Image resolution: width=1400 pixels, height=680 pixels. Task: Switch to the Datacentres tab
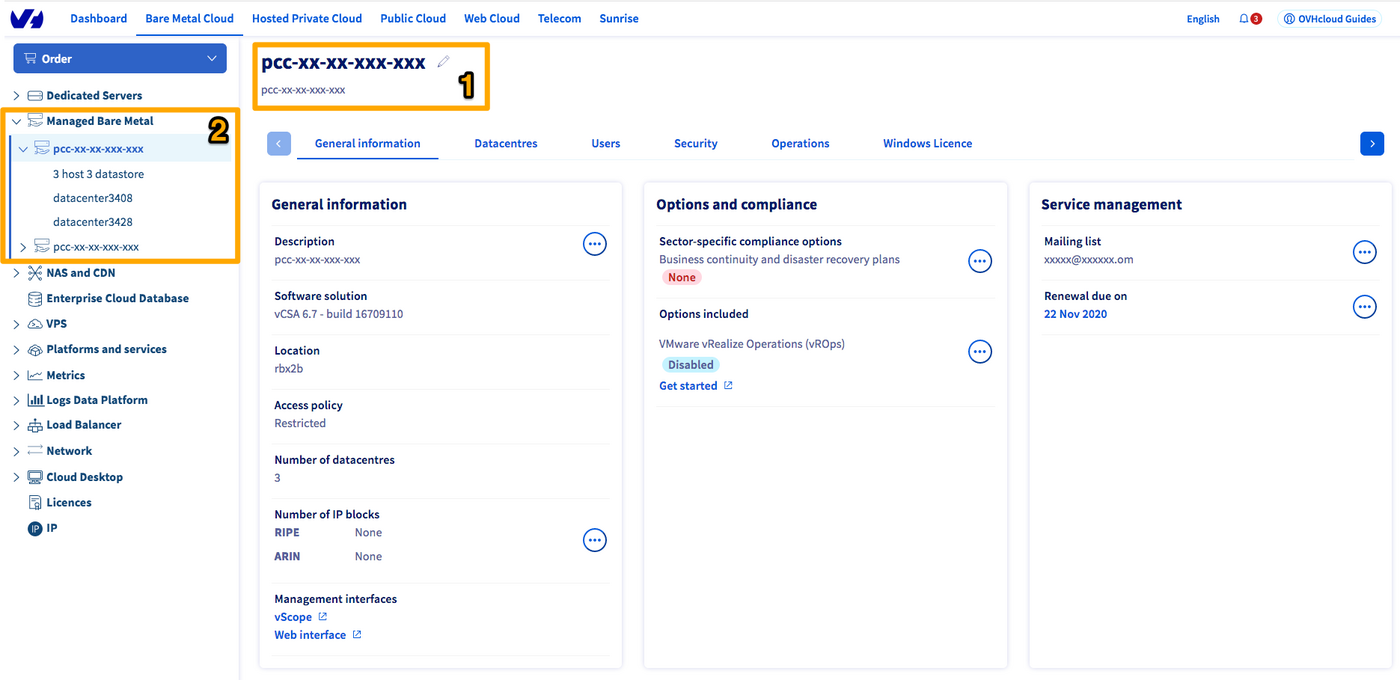tap(505, 144)
